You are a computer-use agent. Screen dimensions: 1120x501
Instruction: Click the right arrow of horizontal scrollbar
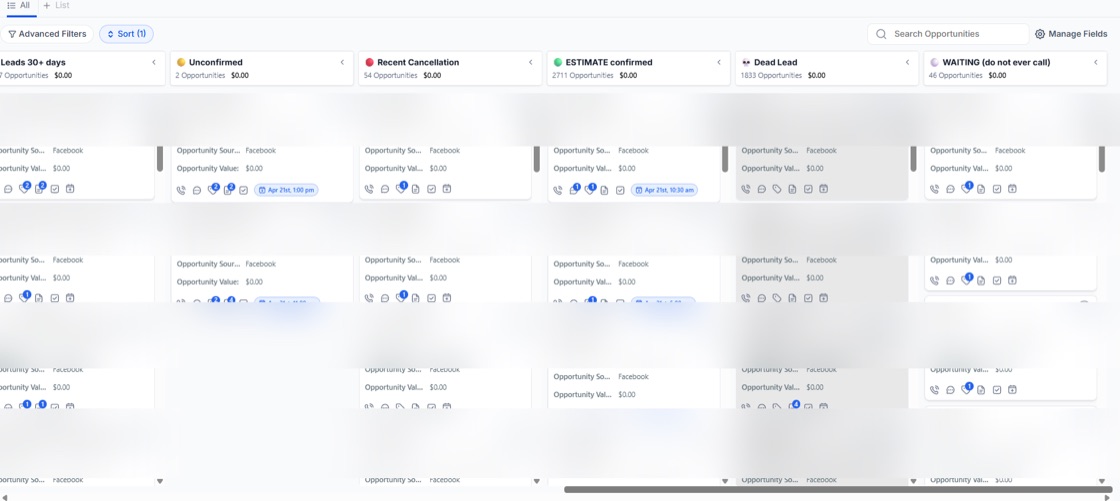1108,497
